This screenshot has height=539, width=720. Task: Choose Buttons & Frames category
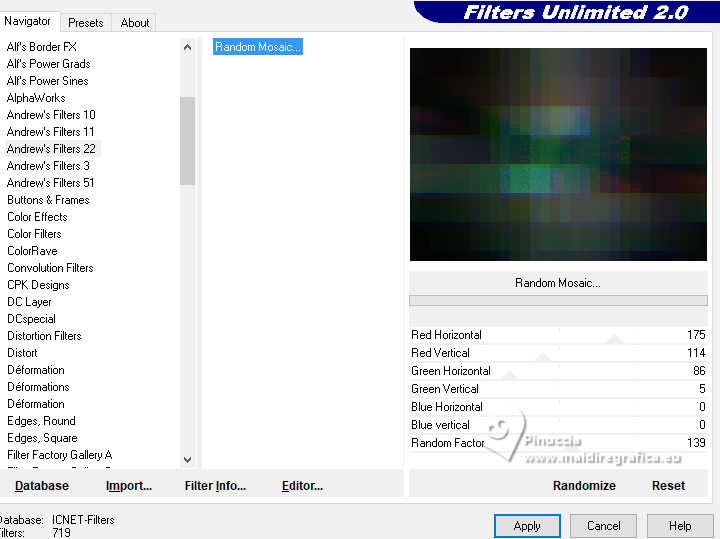[48, 200]
